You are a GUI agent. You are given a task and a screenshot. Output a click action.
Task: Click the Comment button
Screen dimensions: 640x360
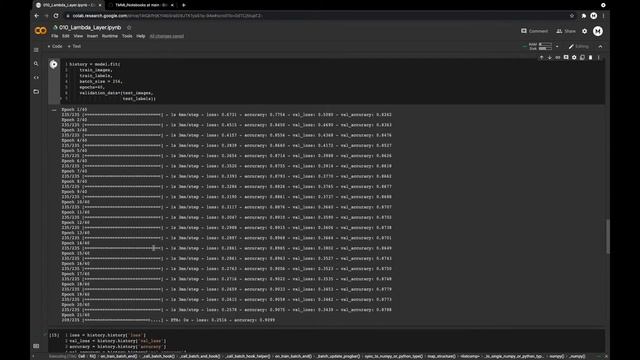pyautogui.click(x=534, y=31)
